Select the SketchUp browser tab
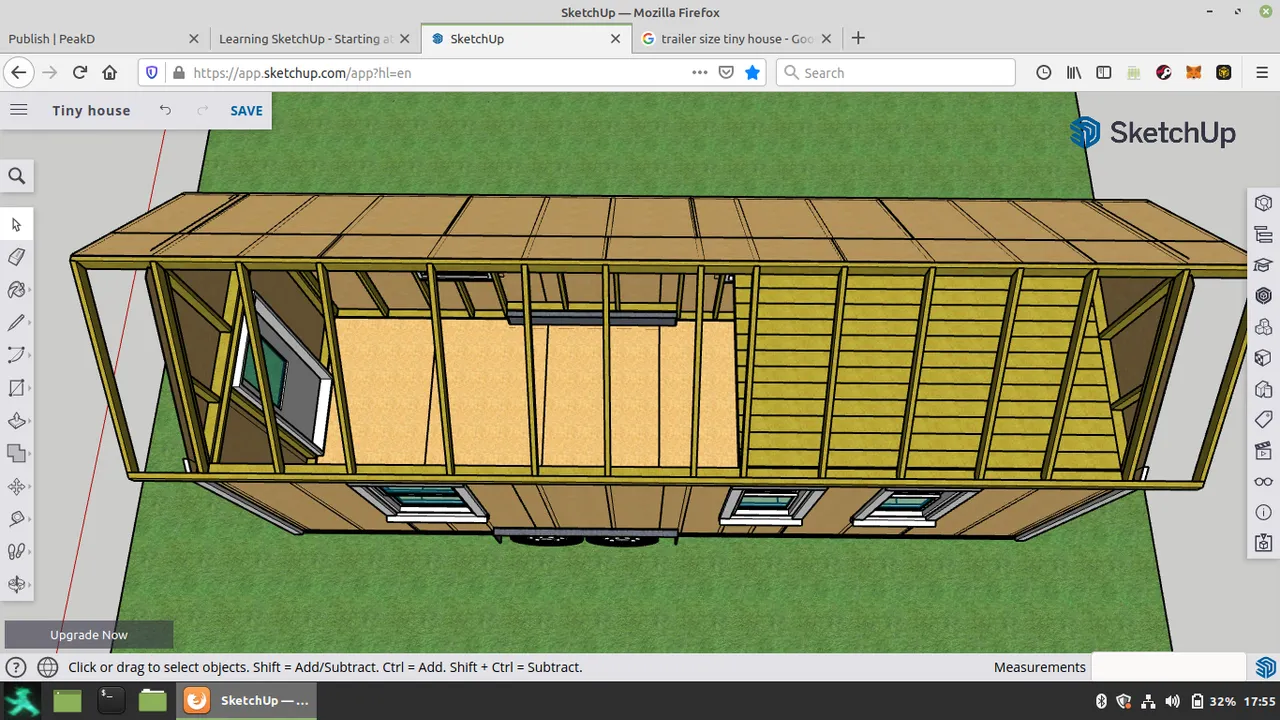Image resolution: width=1280 pixels, height=720 pixels. tap(525, 39)
